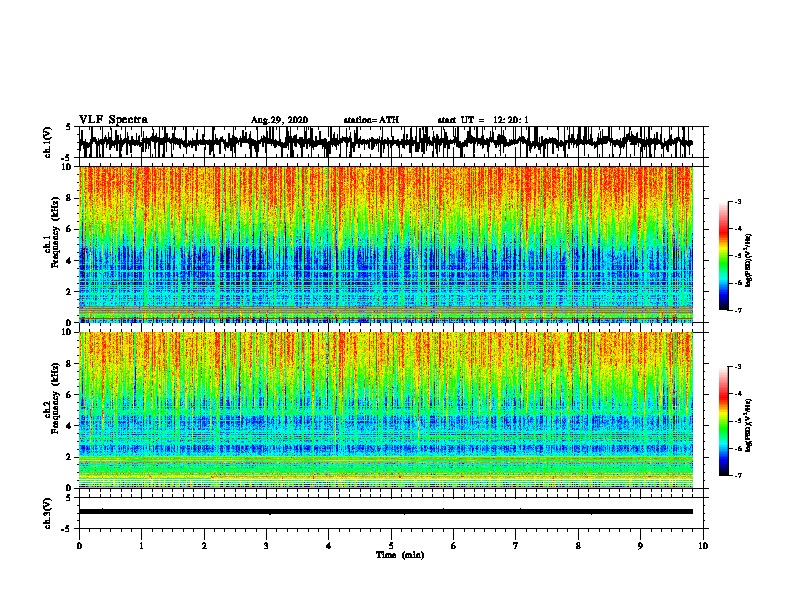The image size is (792, 612).
Task: Click the ch.1 color scale bar
Action: pos(723,256)
